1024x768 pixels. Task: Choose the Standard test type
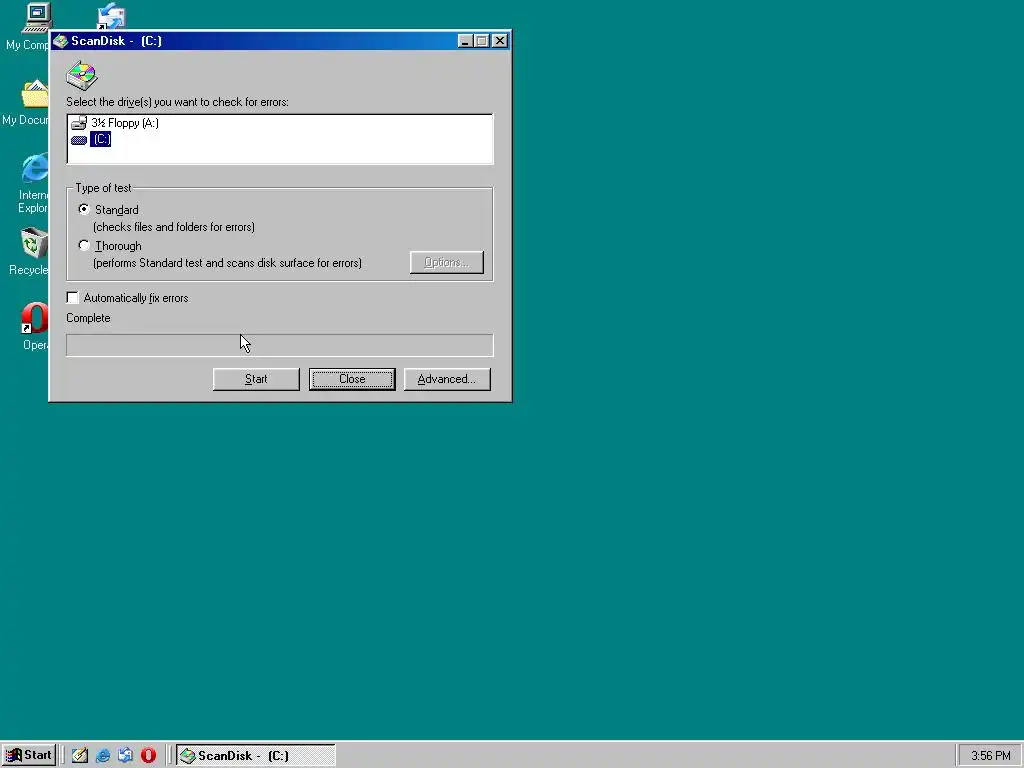[84, 210]
